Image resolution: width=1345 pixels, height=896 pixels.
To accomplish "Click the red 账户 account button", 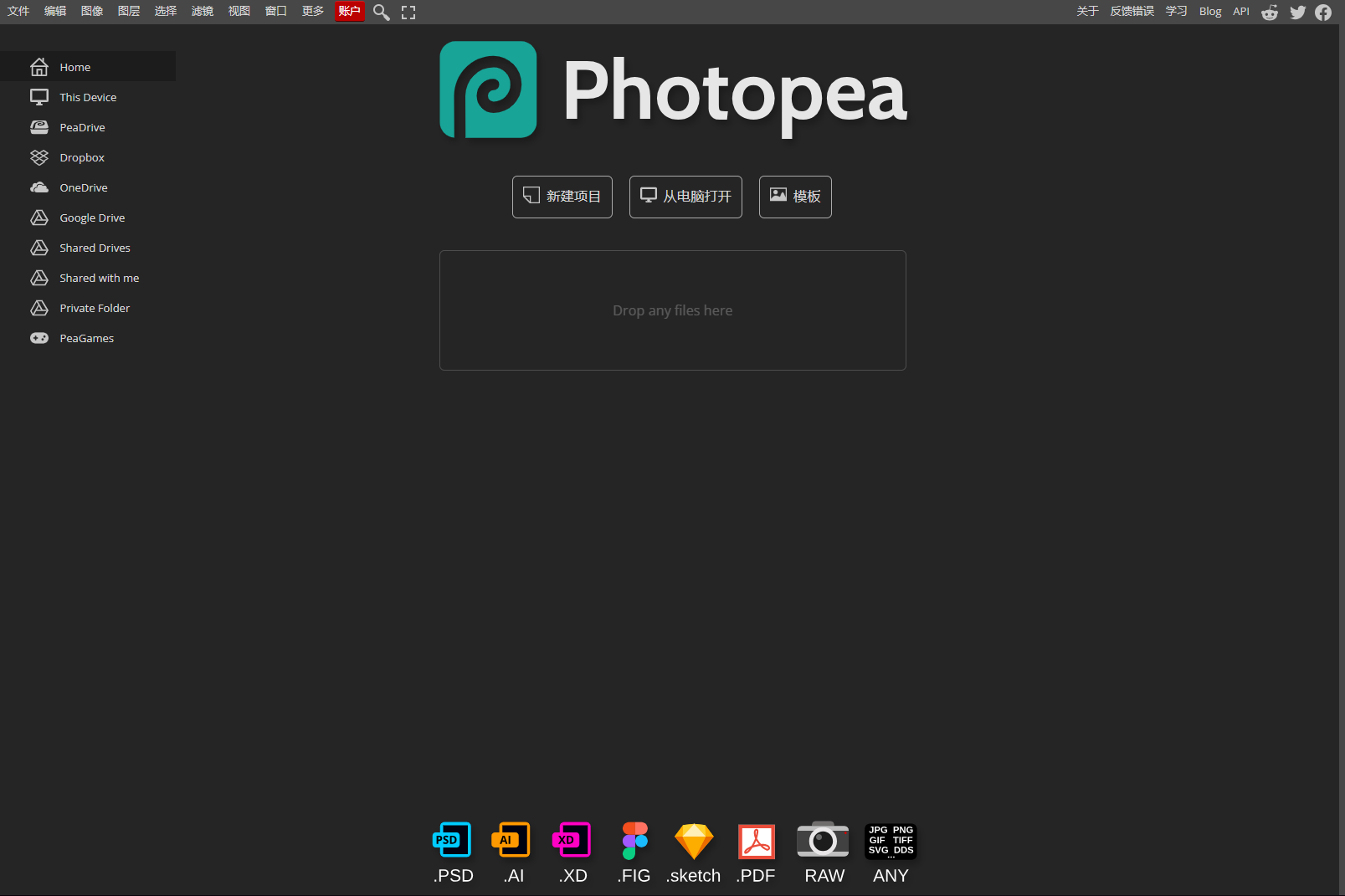I will (x=350, y=11).
